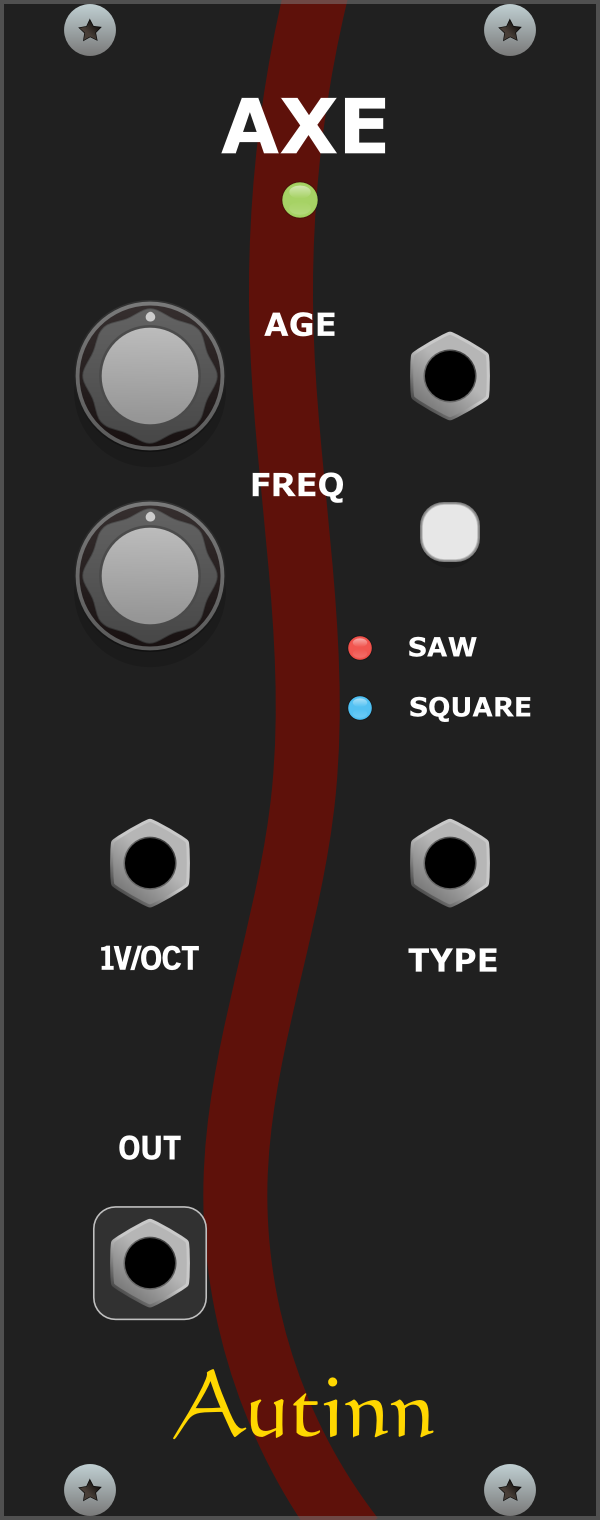Click the AXE module title
Screen dimensions: 600x1520
[305, 128]
